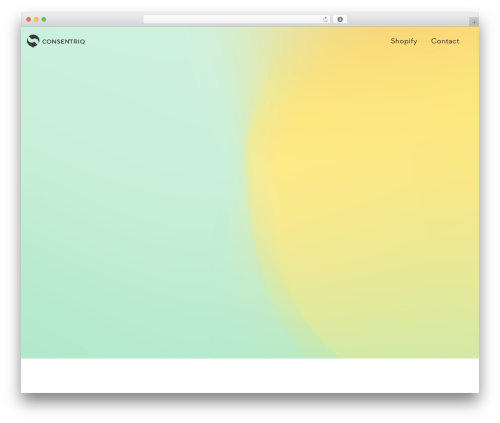This screenshot has height=423, width=500.
Task: Reload the page using the refresh icon
Action: click(325, 19)
